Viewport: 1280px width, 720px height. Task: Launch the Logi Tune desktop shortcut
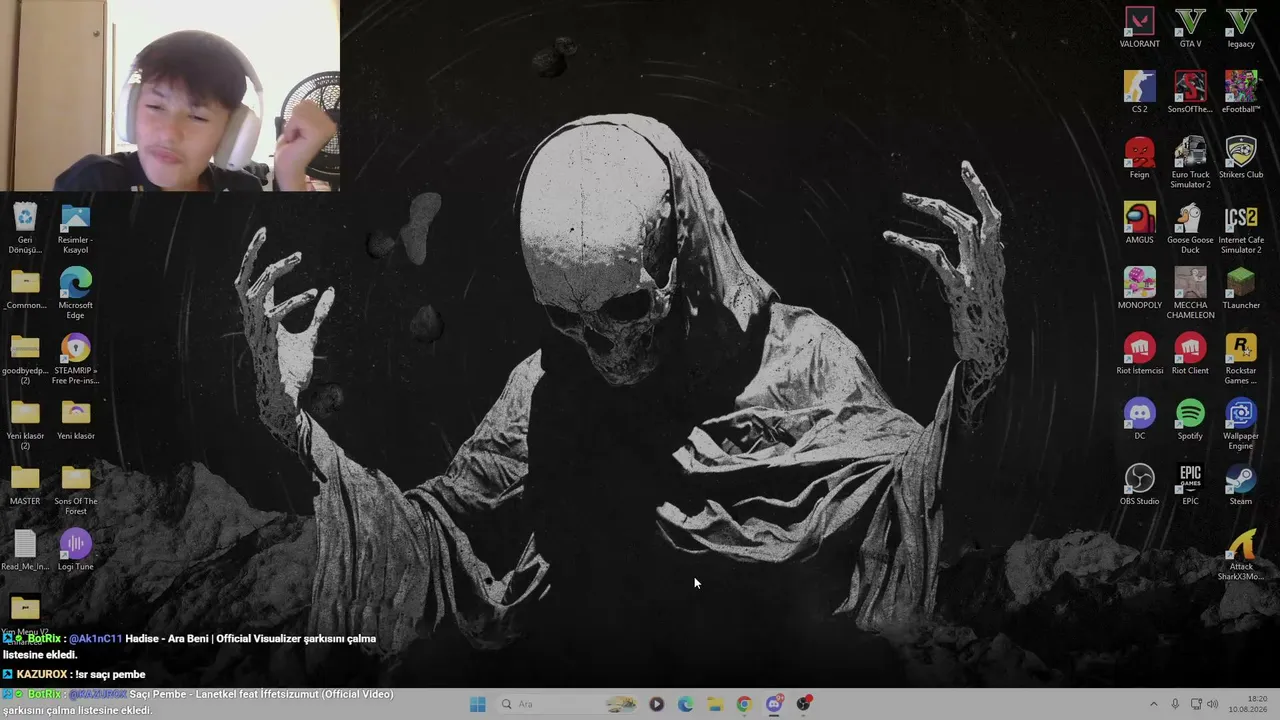(76, 551)
